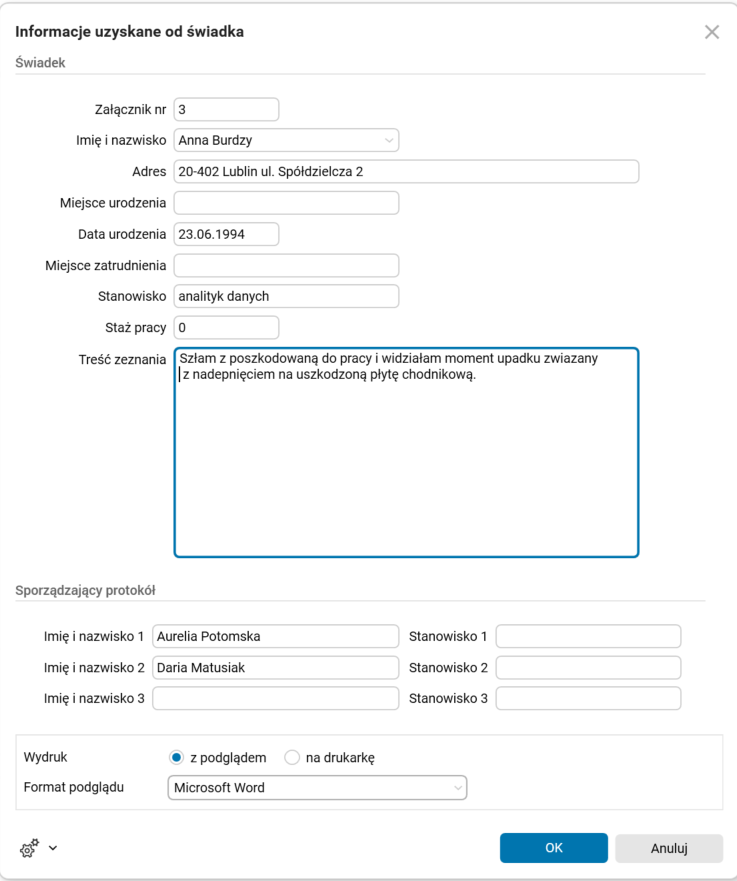Click the 'Staż pracy' field

tap(226, 327)
